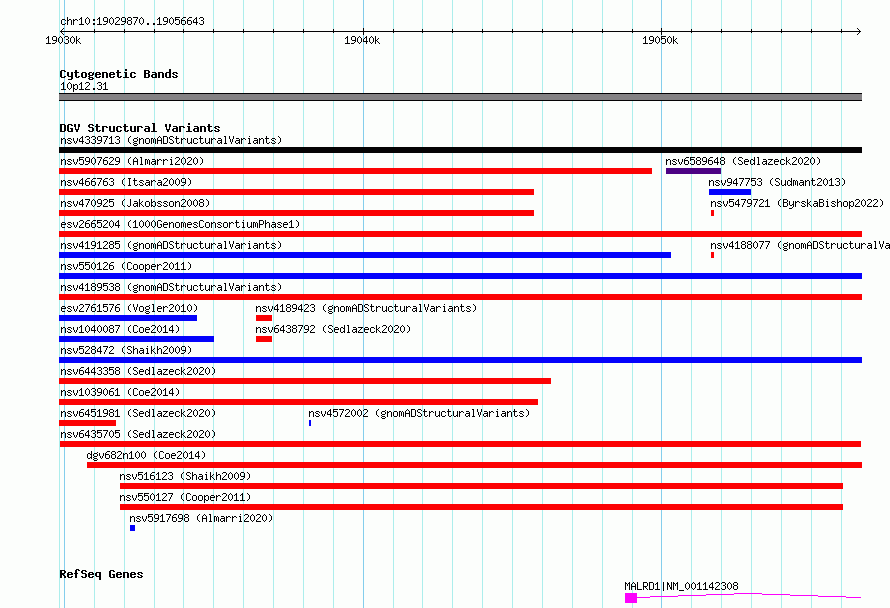This screenshot has width=890, height=608.
Task: Click the nsv4572002 (gnomADStructuralVariants) label
Action: 419,413
